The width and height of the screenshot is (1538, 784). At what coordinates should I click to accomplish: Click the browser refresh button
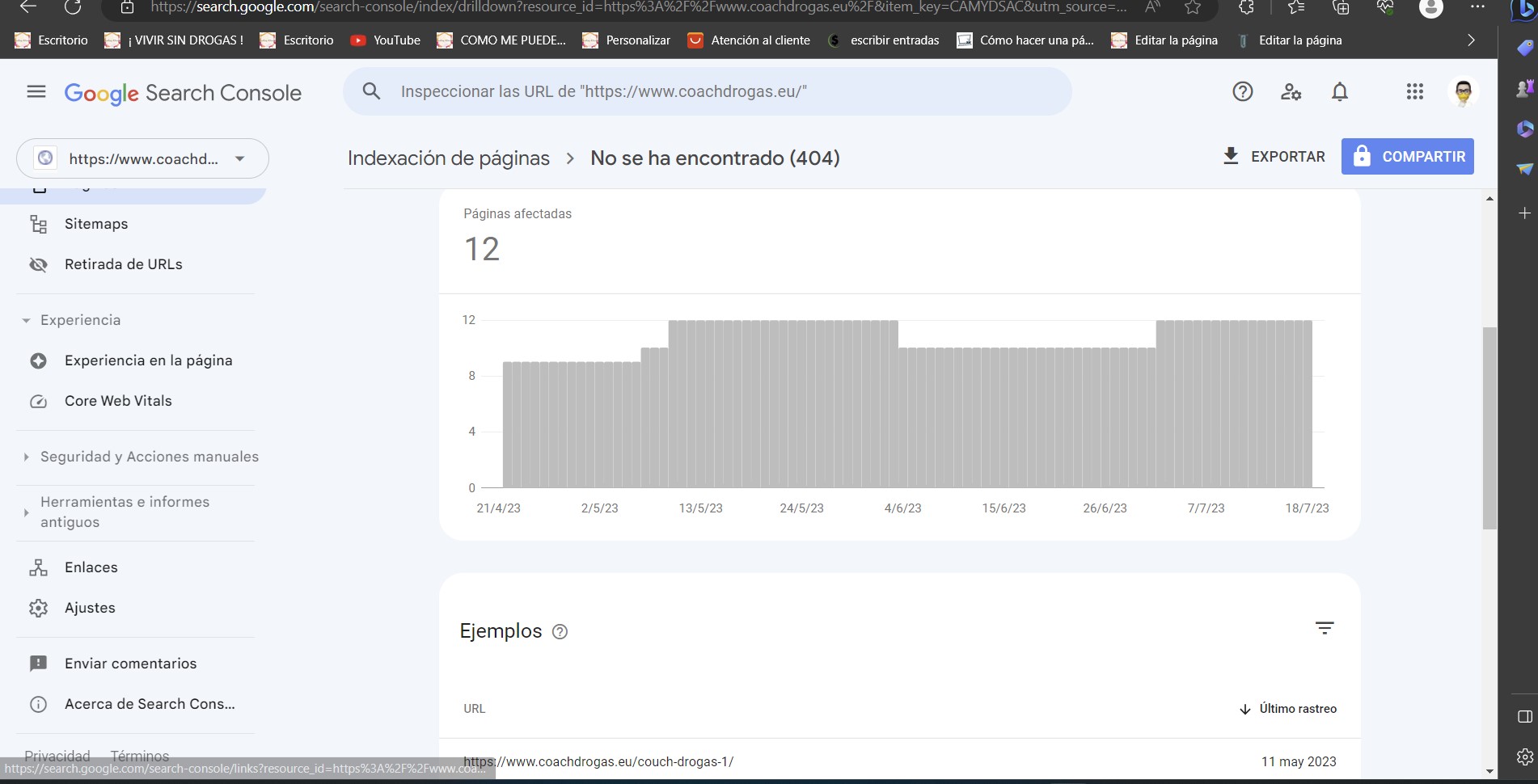pos(73,7)
